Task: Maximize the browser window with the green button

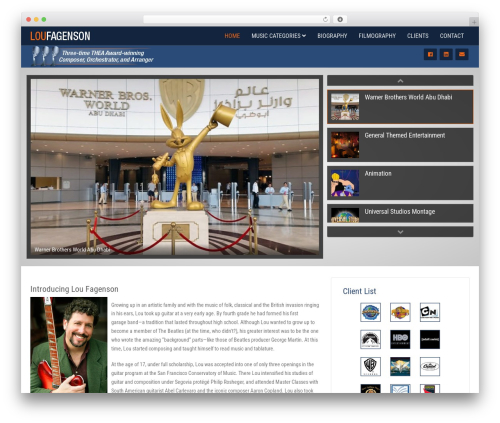Action: point(44,19)
